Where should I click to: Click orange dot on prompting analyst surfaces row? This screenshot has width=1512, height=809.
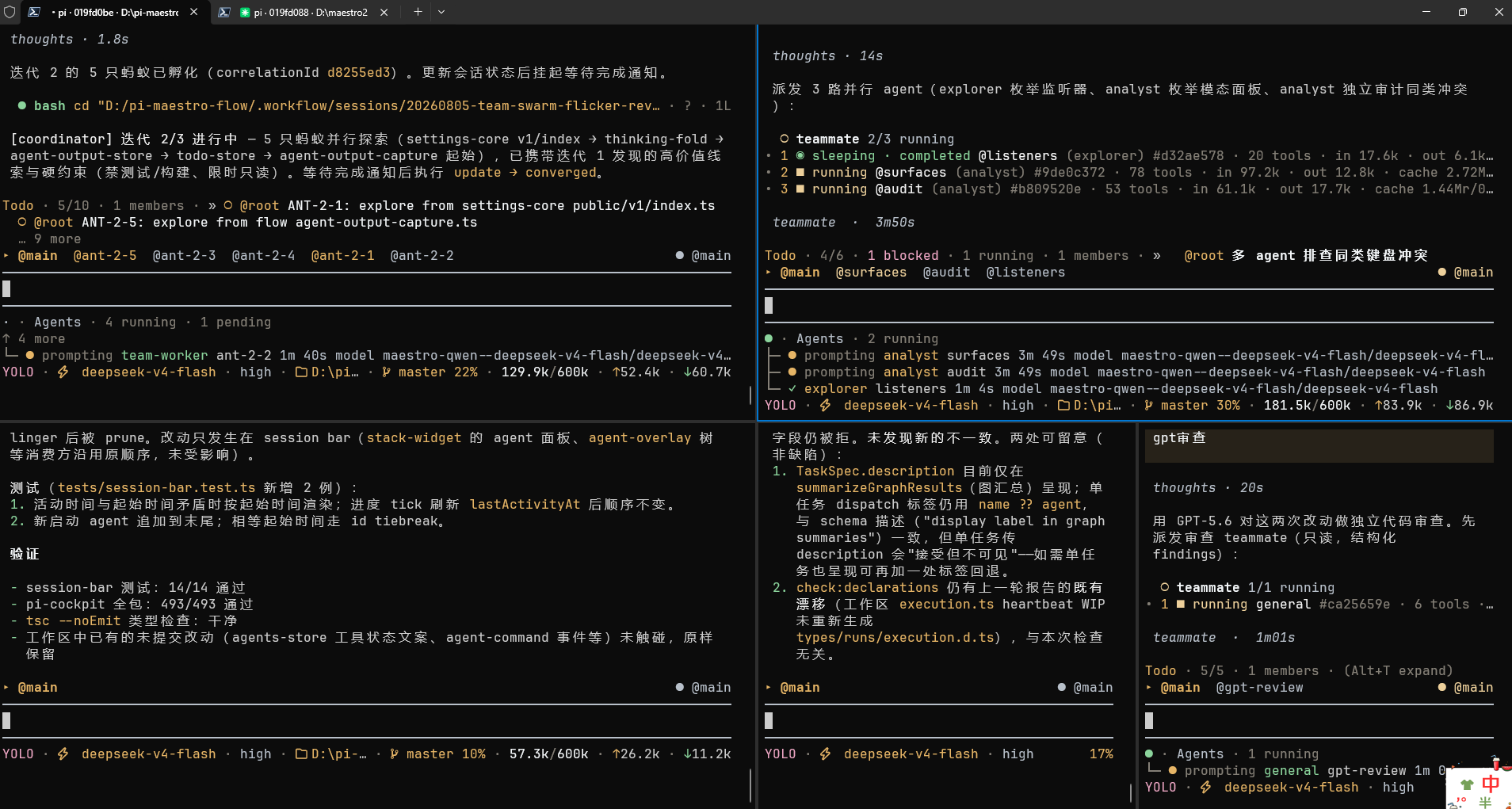click(x=792, y=356)
